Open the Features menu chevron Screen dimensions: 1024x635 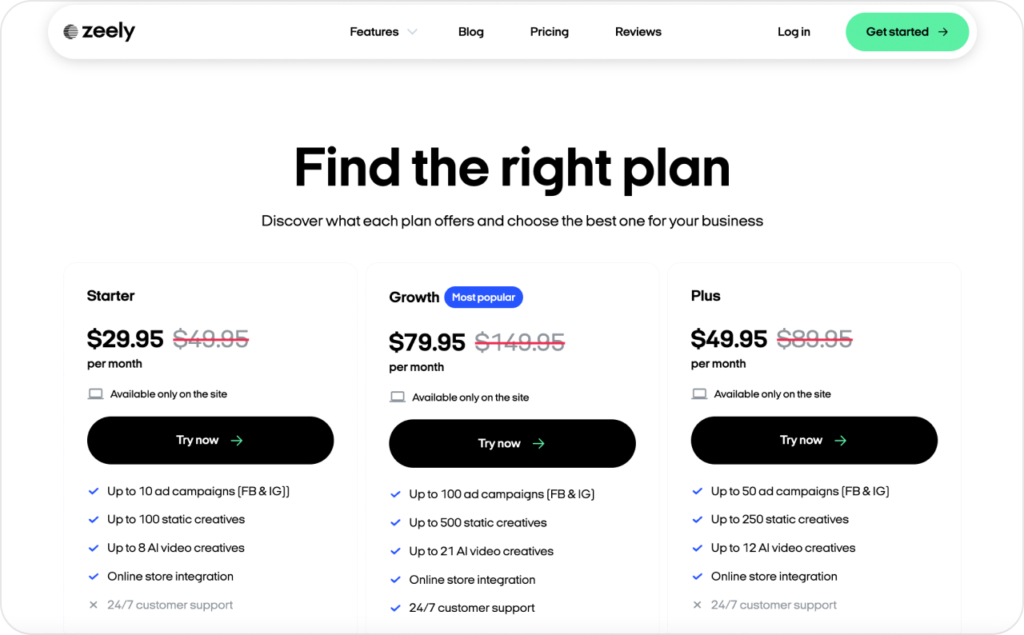pos(414,31)
